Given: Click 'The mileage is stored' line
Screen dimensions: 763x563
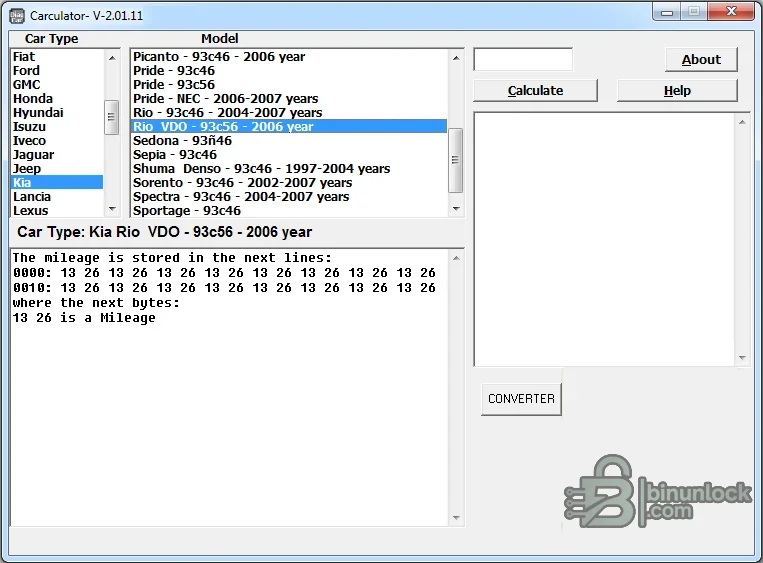Looking at the screenshot, I should click(x=172, y=258).
